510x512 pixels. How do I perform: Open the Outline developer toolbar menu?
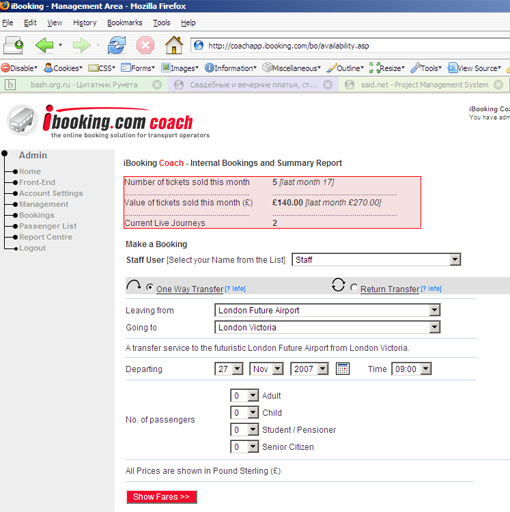pos(345,68)
